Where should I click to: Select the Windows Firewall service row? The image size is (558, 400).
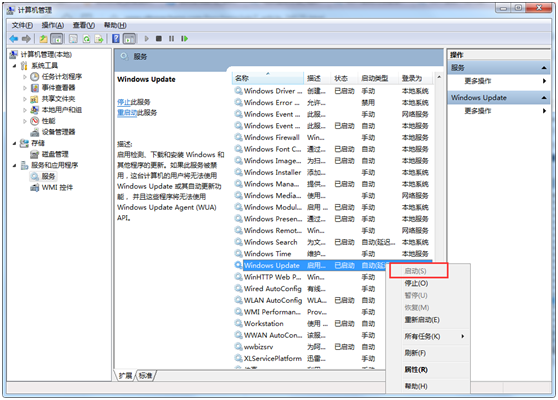[333, 137]
